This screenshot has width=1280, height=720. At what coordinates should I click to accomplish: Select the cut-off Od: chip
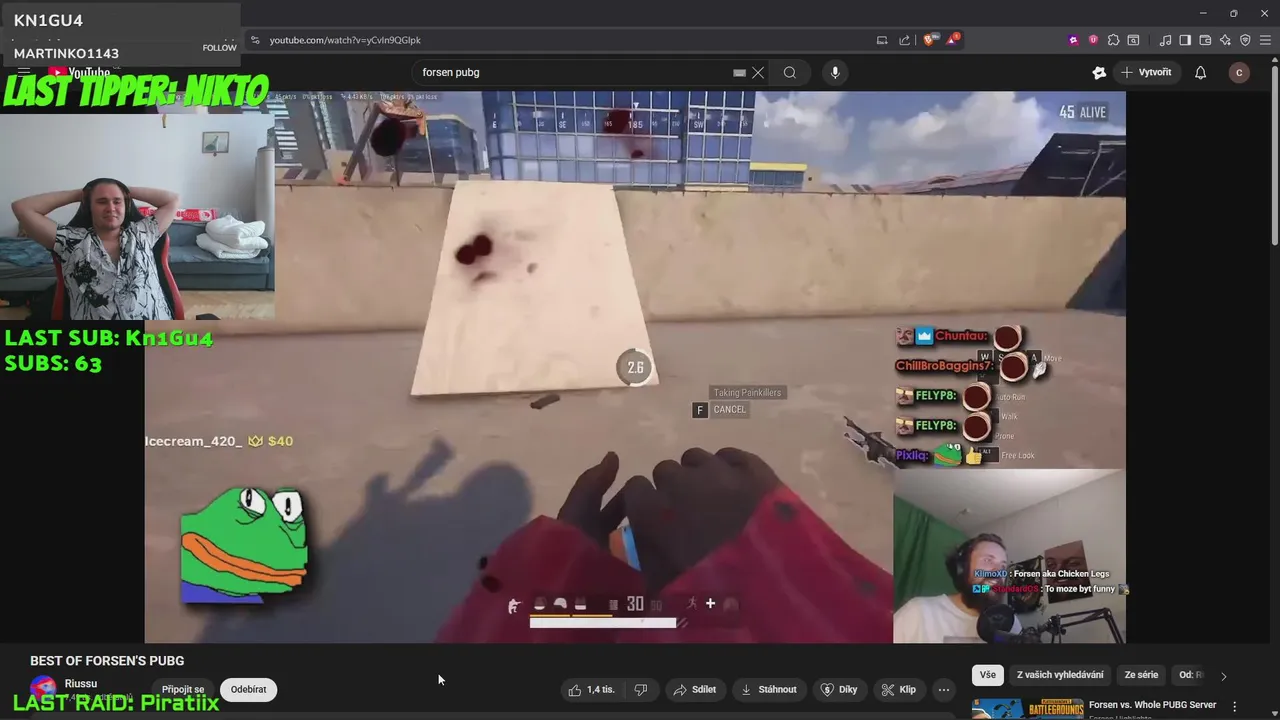1190,675
